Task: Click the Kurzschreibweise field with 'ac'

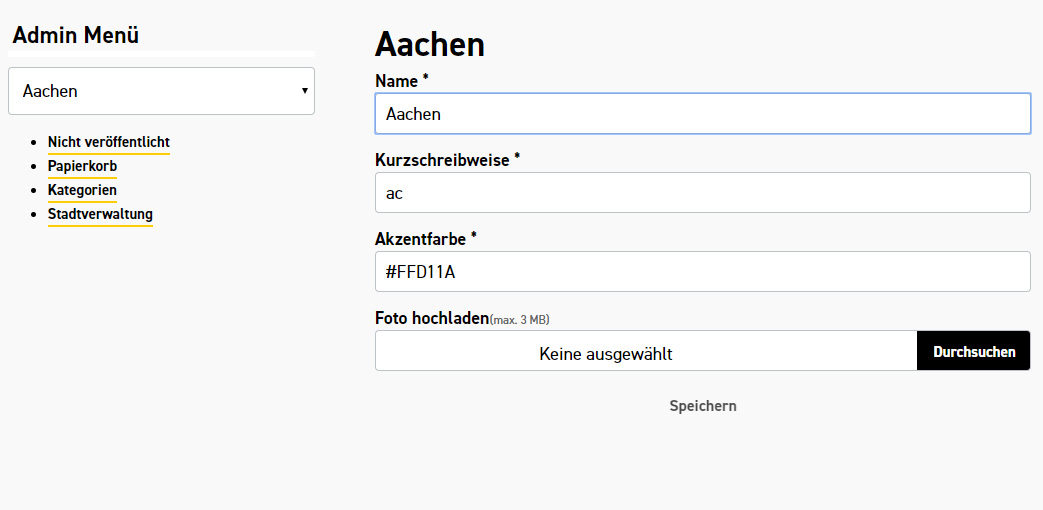Action: pos(702,193)
